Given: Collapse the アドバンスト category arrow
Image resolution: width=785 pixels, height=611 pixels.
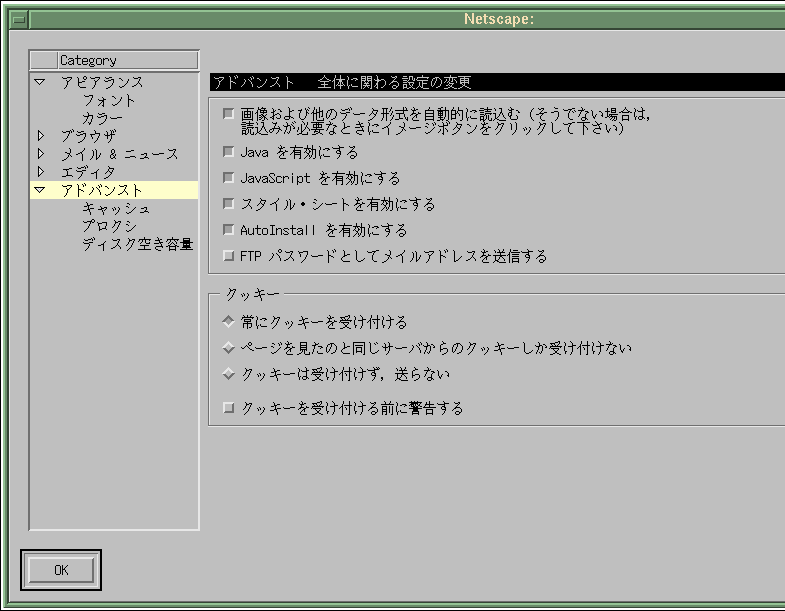Looking at the screenshot, I should point(40,190).
